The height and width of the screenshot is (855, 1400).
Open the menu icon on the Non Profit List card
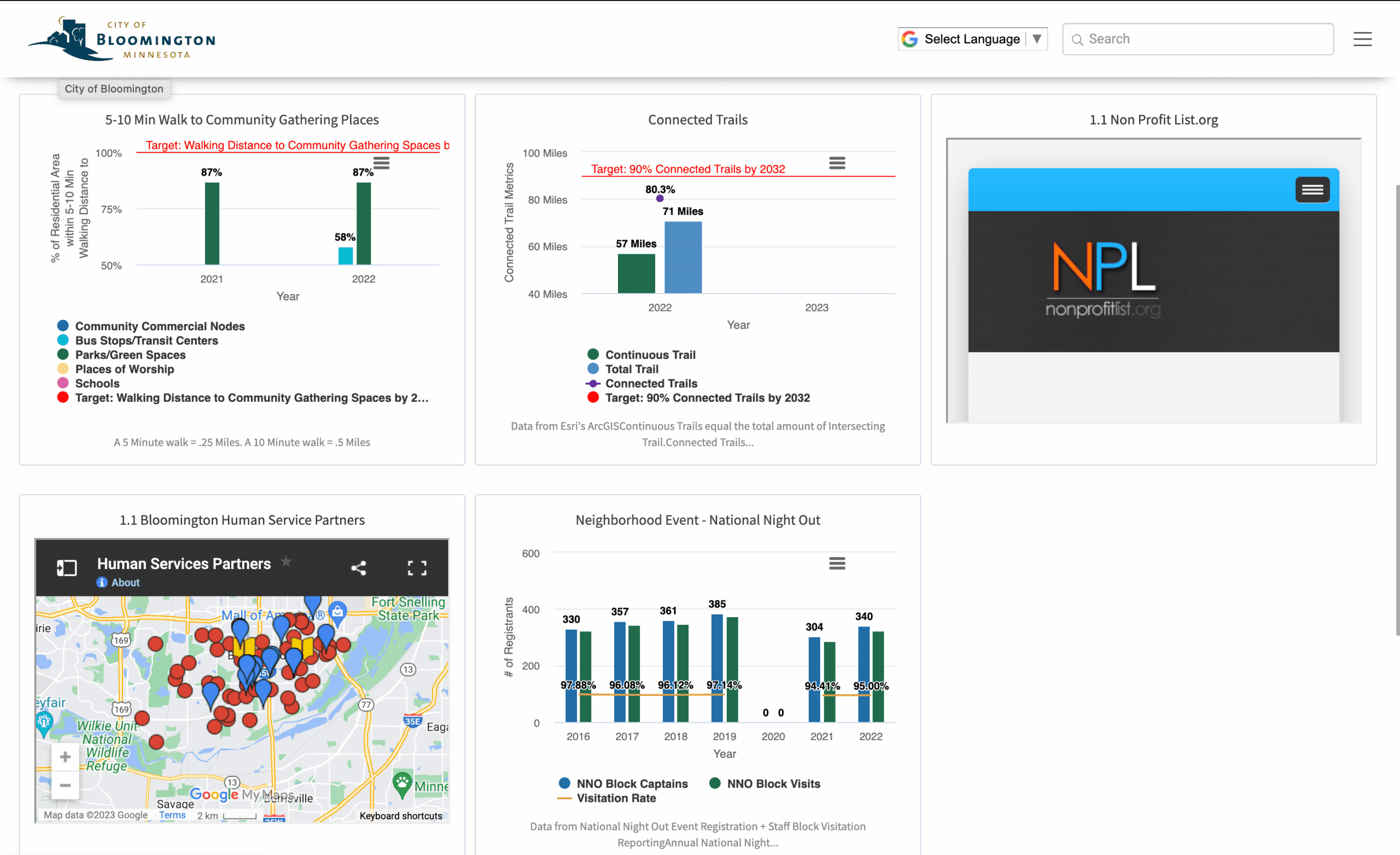coord(1312,189)
